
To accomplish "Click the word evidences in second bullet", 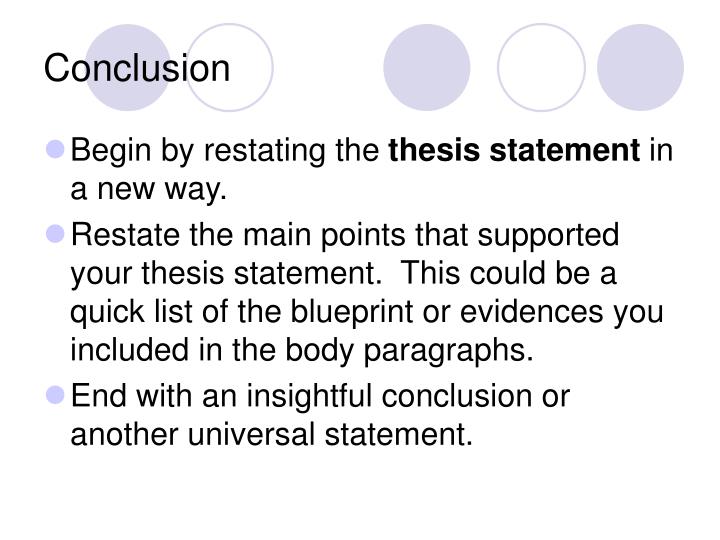I will [531, 311].
